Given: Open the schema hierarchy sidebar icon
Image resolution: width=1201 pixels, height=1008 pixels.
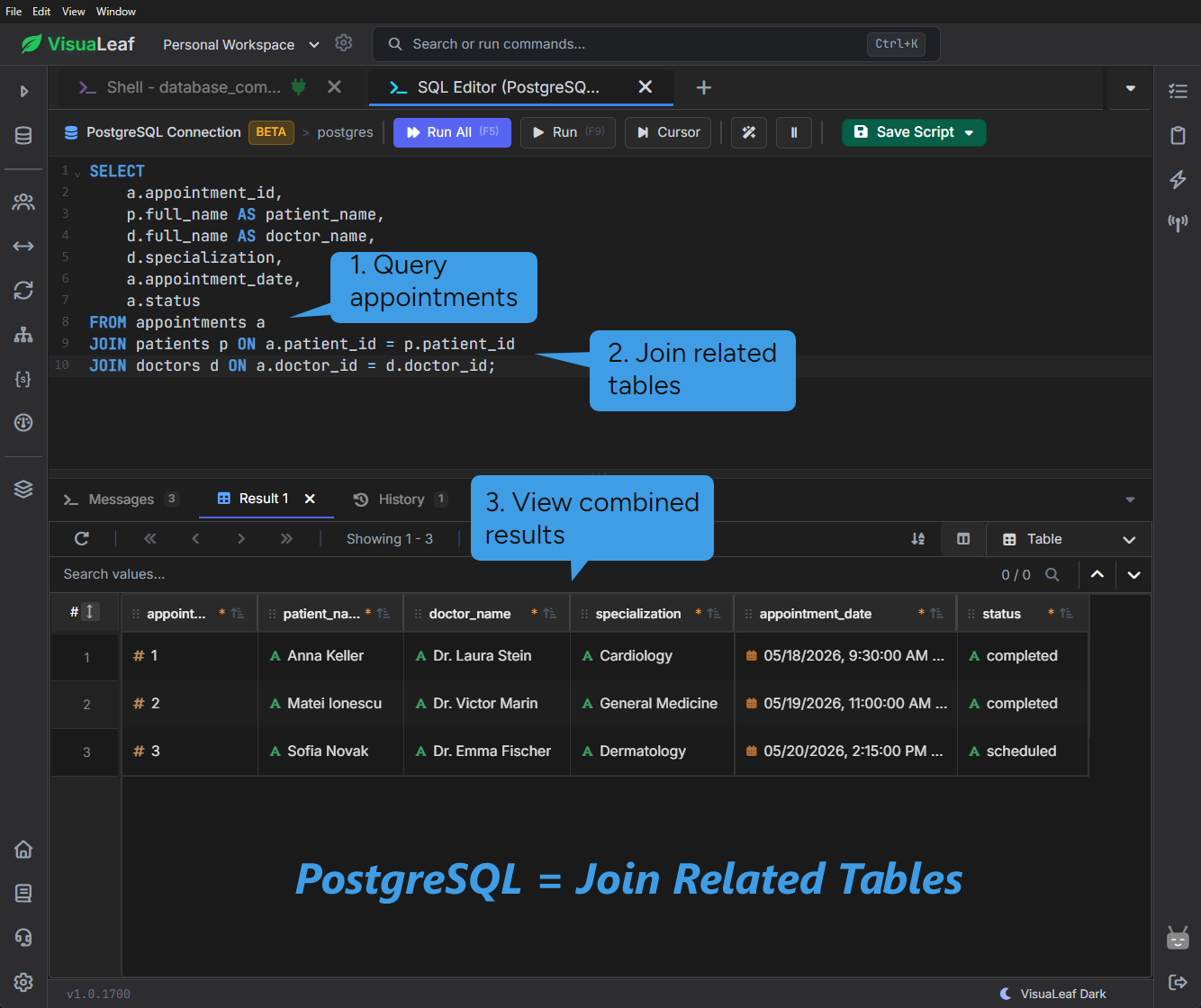Looking at the screenshot, I should click(23, 335).
